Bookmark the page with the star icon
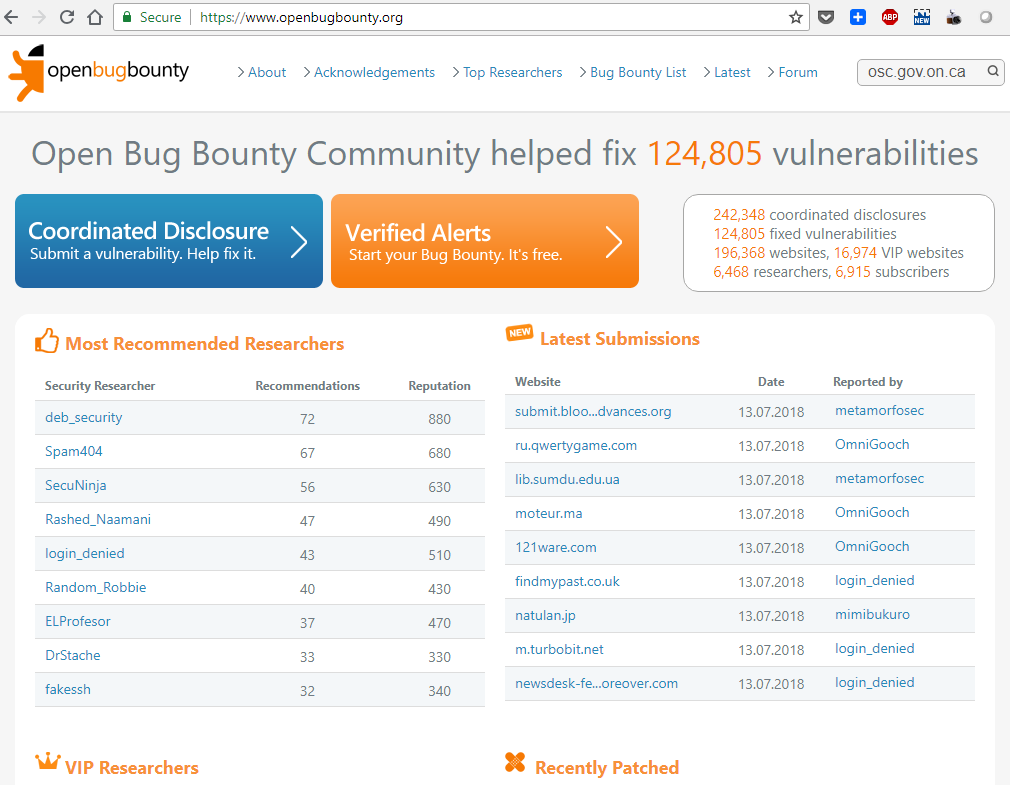The width and height of the screenshot is (1010, 785). 796,17
